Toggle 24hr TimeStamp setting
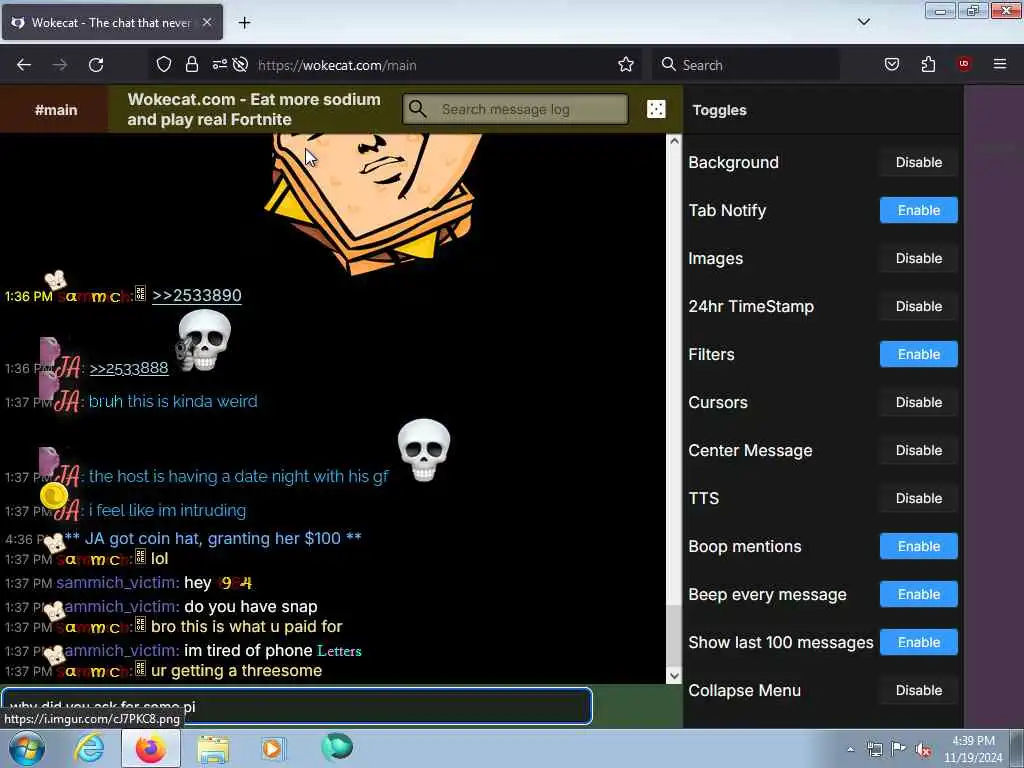The height and width of the screenshot is (768, 1024). [918, 306]
